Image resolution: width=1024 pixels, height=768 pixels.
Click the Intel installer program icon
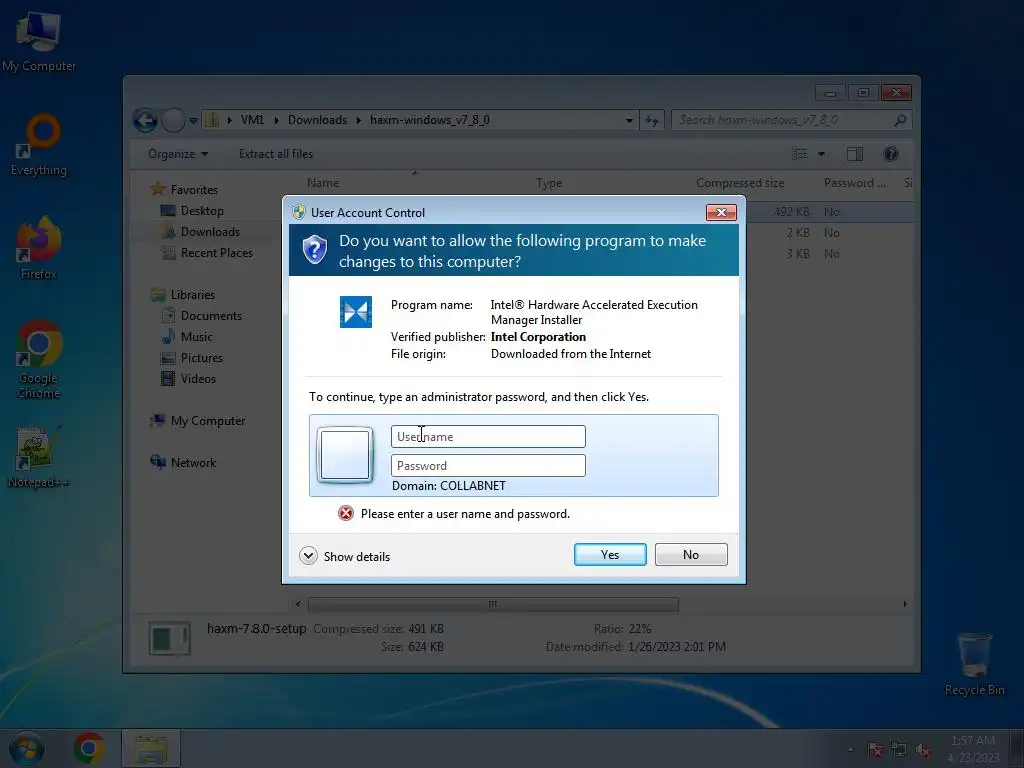click(355, 312)
